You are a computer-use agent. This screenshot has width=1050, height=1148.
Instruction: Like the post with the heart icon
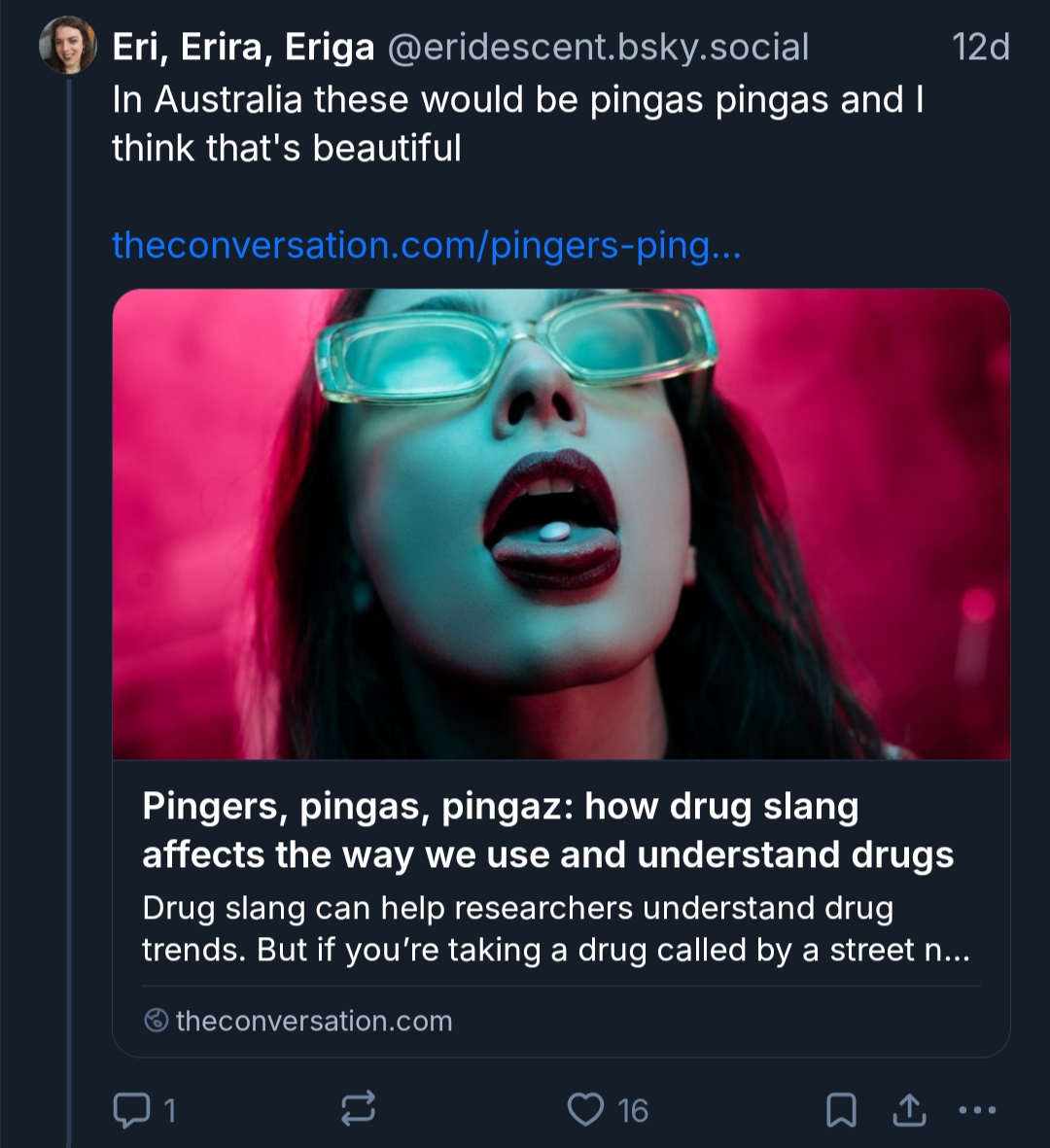coord(585,1109)
